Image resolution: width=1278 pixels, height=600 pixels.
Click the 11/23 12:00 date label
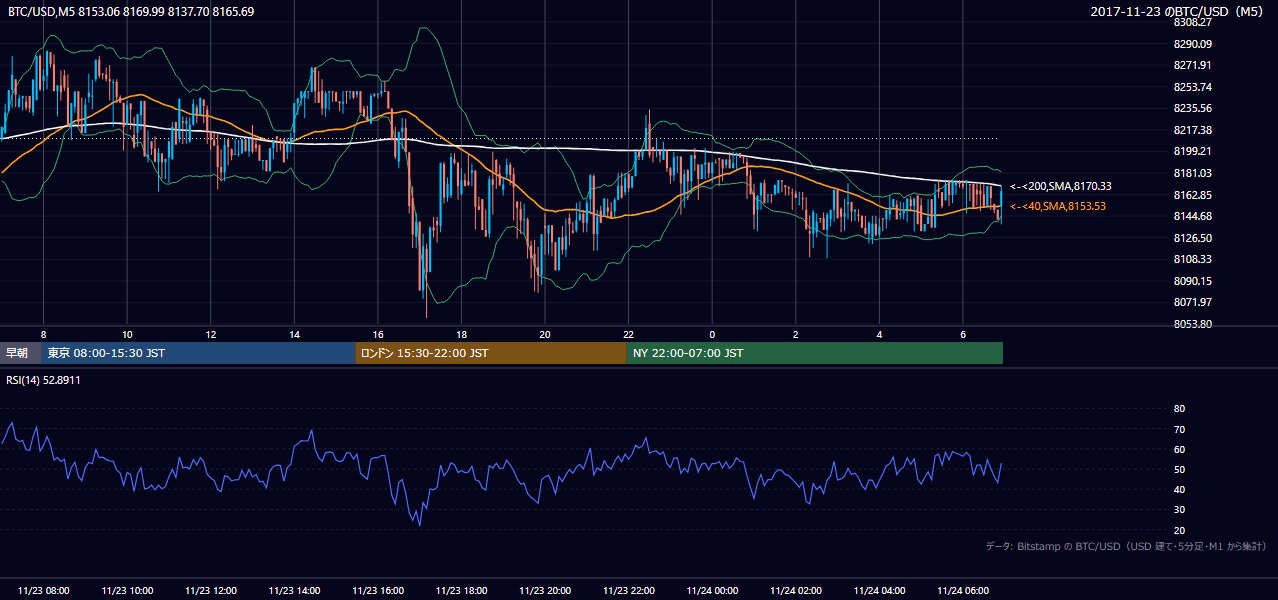tap(211, 591)
